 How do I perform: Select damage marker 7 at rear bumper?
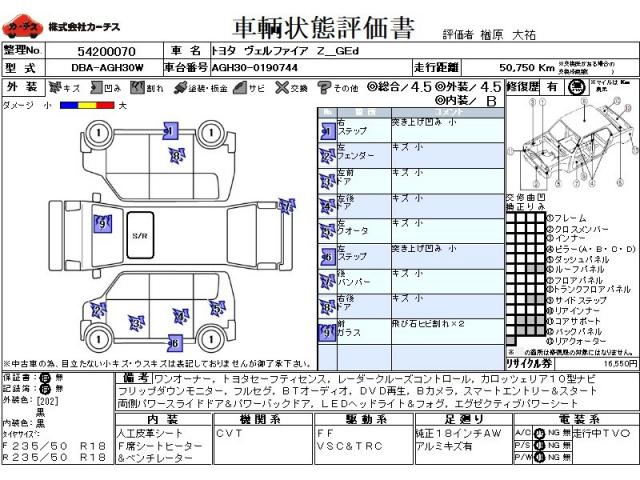tap(287, 206)
